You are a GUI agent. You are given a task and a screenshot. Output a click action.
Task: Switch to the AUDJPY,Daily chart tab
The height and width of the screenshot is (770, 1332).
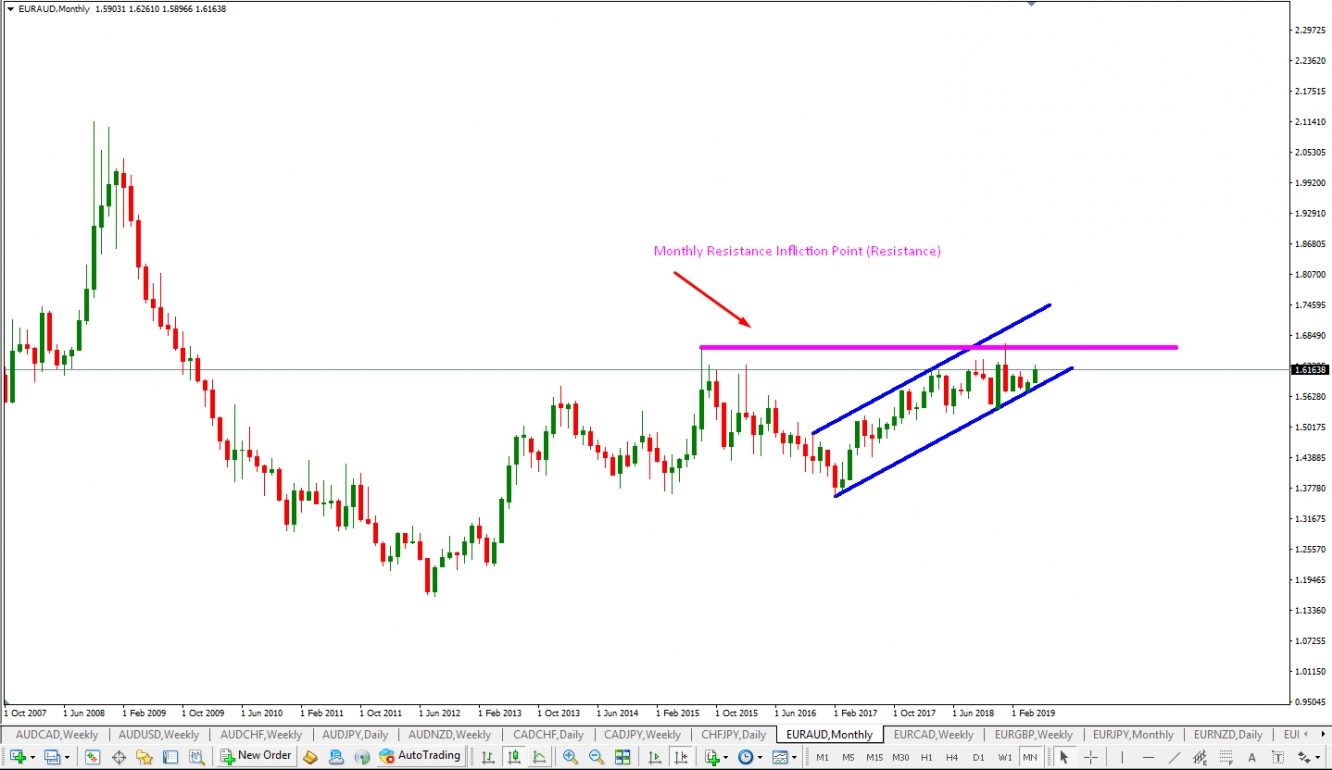[355, 734]
